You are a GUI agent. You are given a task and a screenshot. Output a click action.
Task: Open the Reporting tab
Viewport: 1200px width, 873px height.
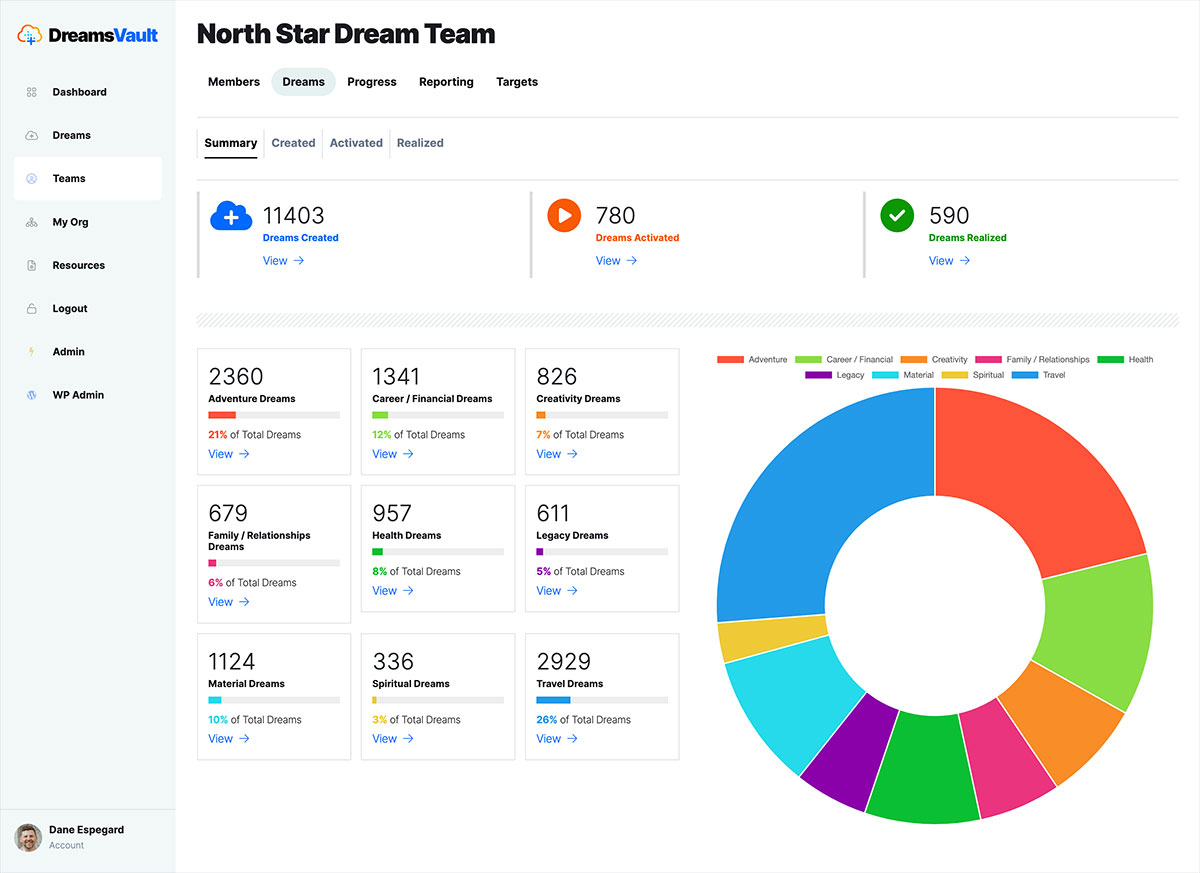click(446, 82)
